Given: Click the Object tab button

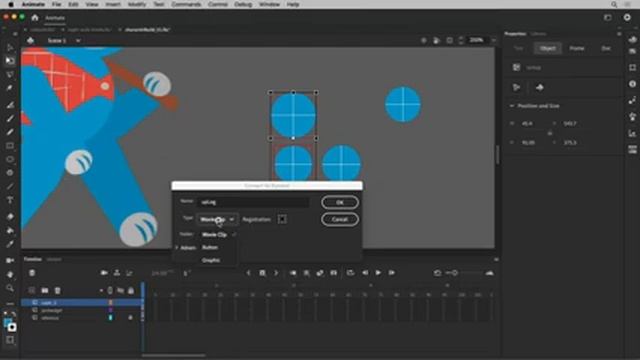Looking at the screenshot, I should [547, 48].
